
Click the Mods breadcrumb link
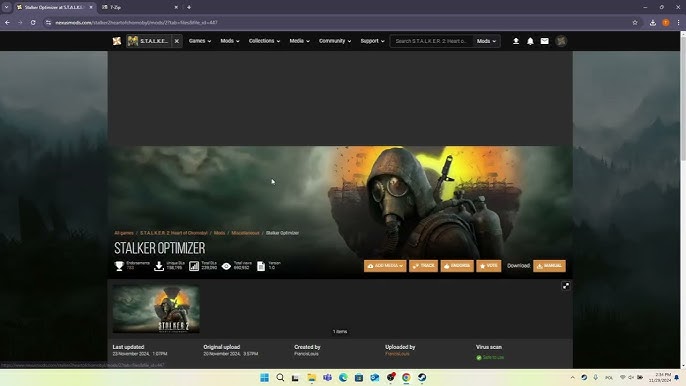(x=219, y=233)
